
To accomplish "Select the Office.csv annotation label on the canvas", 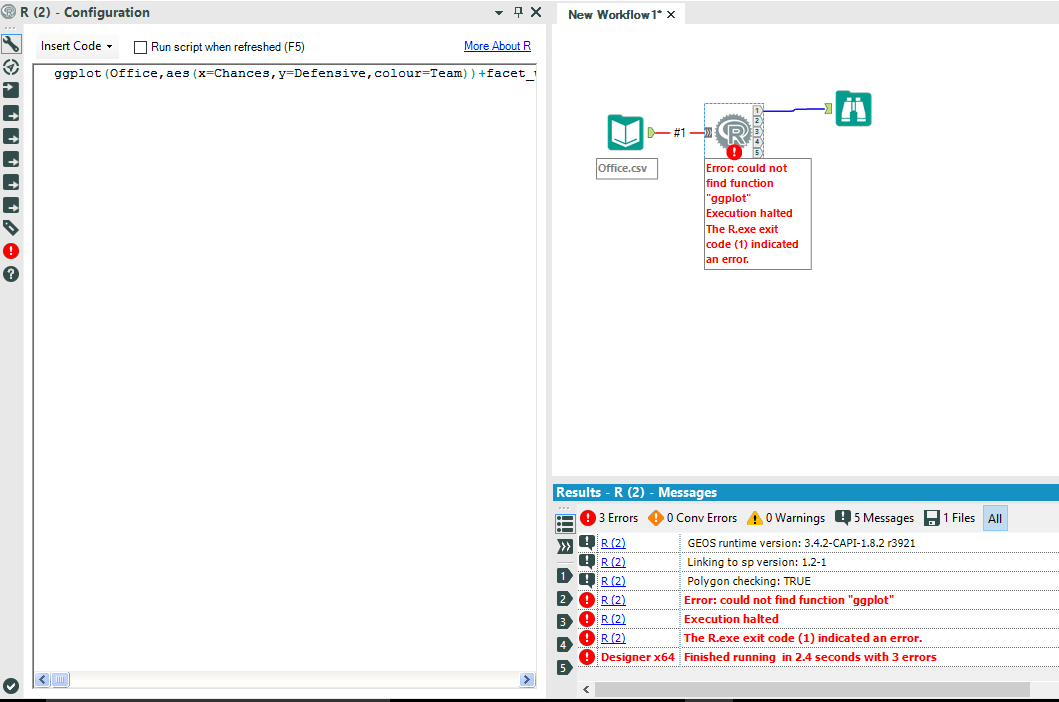I will pyautogui.click(x=627, y=168).
